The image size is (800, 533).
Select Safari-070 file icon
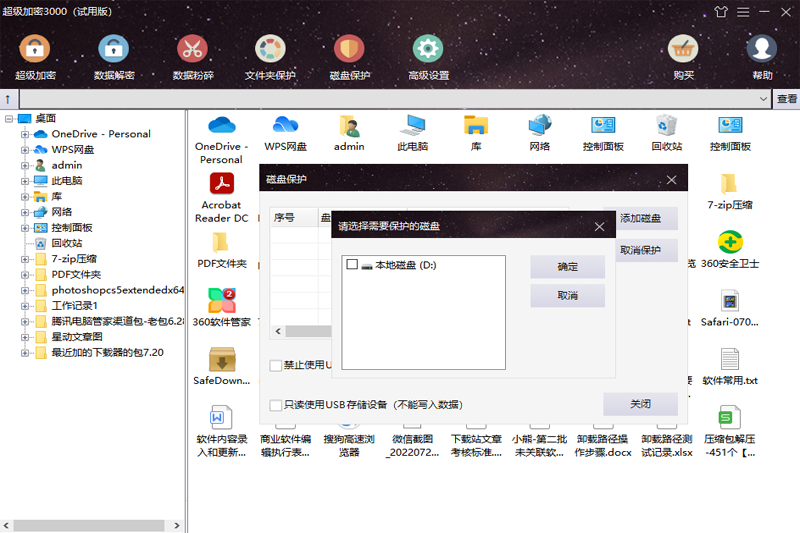pyautogui.click(x=730, y=308)
